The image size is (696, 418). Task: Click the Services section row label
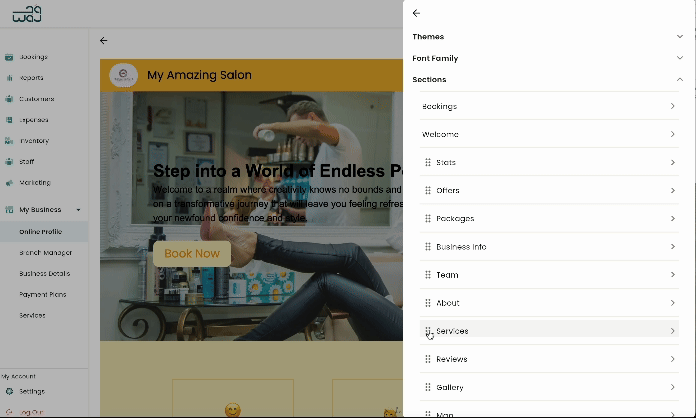[452, 331]
